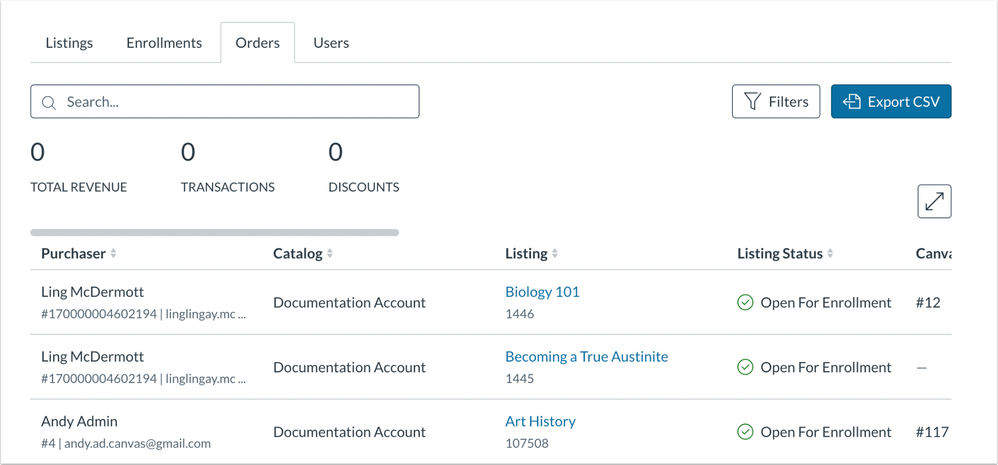Sort by Listing Status column arrows
This screenshot has height=465, width=998.
coord(829,254)
